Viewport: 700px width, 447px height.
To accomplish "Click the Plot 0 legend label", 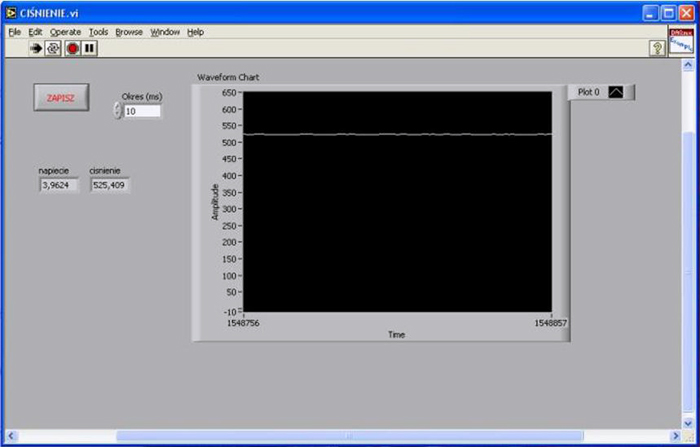I will (x=588, y=92).
